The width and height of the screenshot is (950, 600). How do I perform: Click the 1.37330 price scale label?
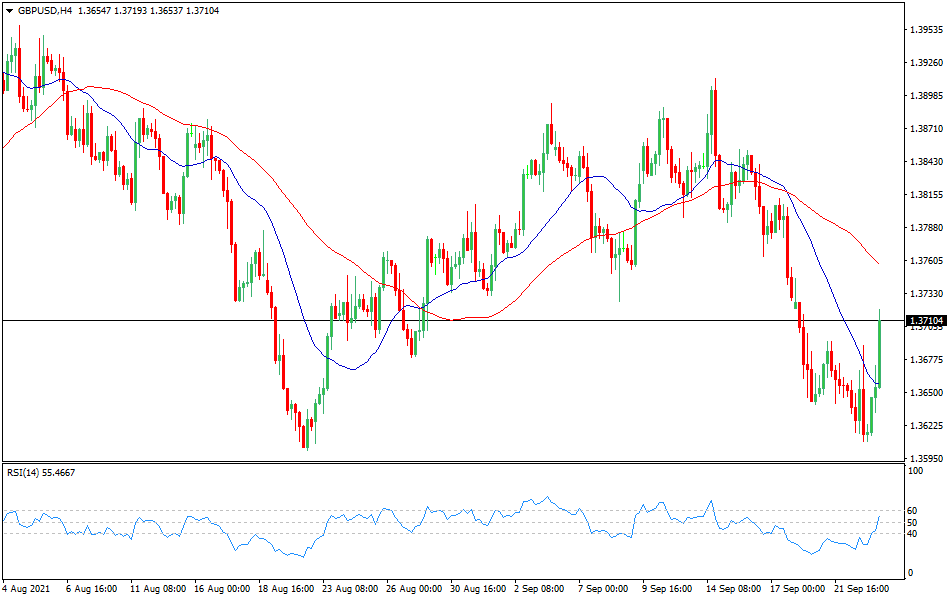click(926, 294)
